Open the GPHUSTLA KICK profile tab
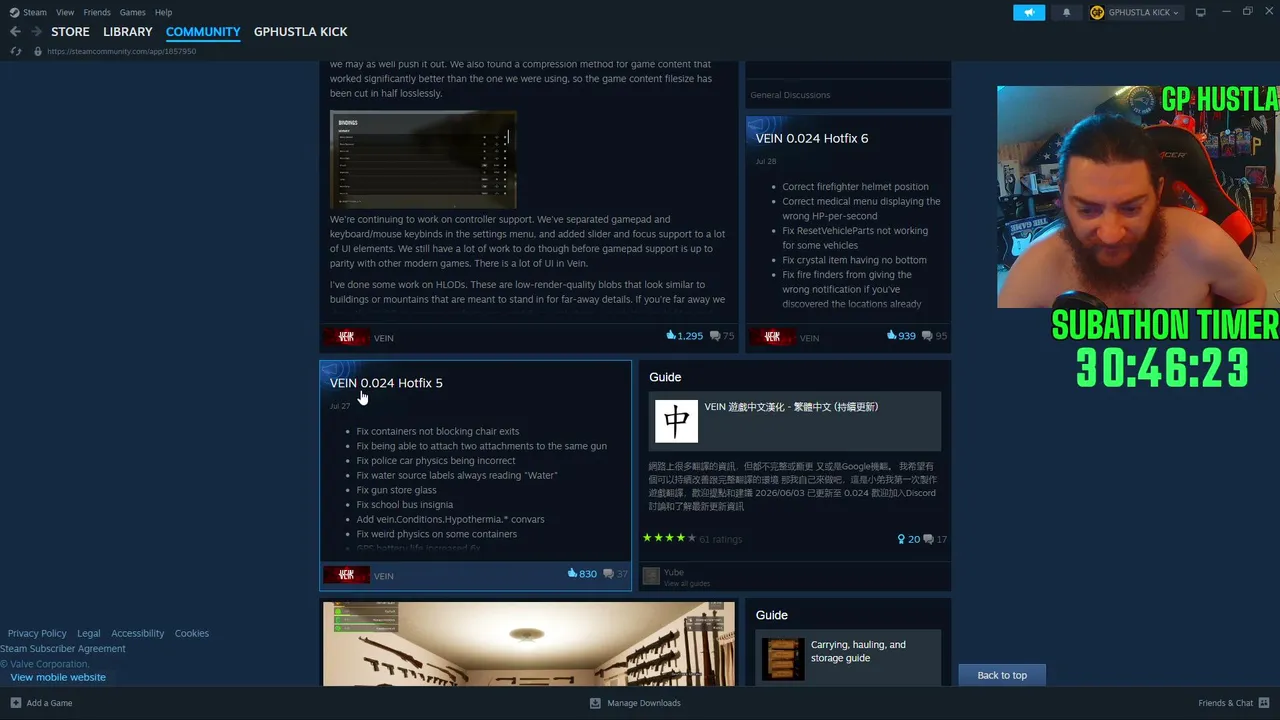The image size is (1280, 720). (x=301, y=32)
